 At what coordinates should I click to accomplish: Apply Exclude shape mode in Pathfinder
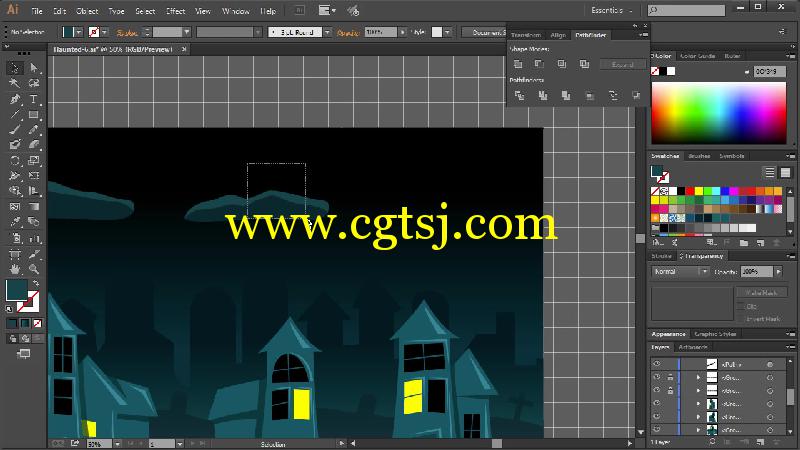584,64
